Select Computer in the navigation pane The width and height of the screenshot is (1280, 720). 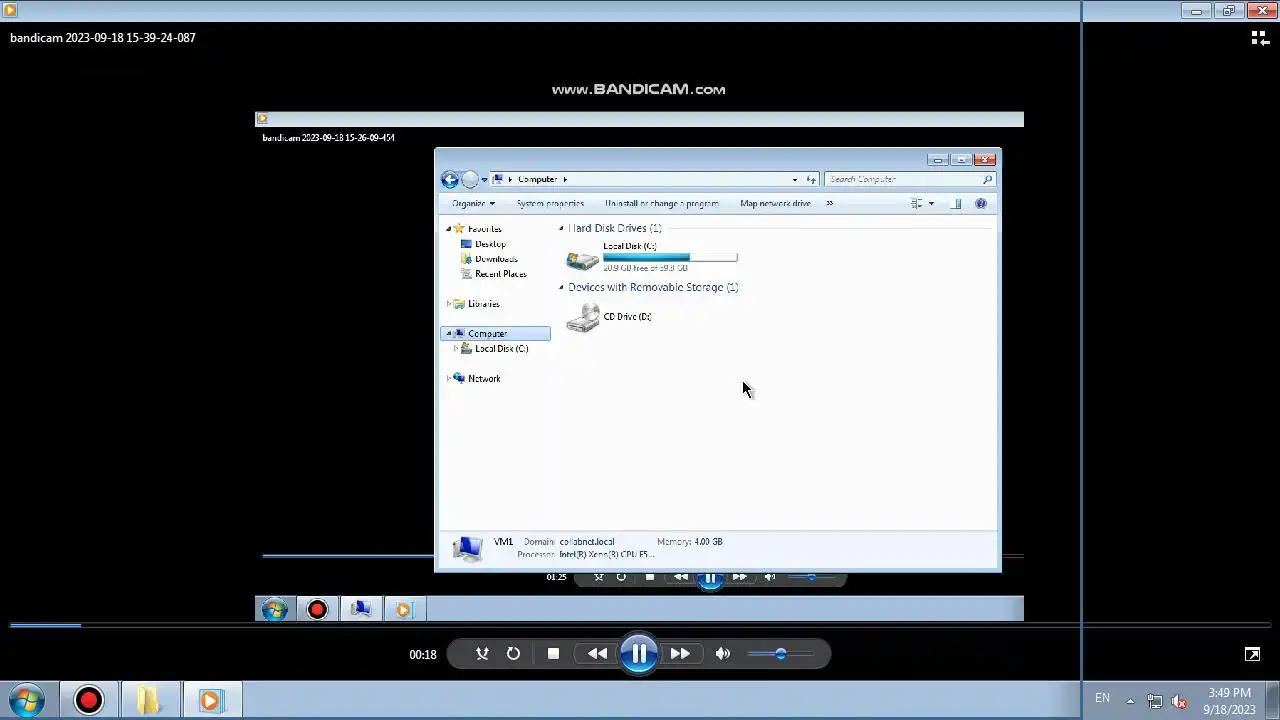[x=495, y=333]
